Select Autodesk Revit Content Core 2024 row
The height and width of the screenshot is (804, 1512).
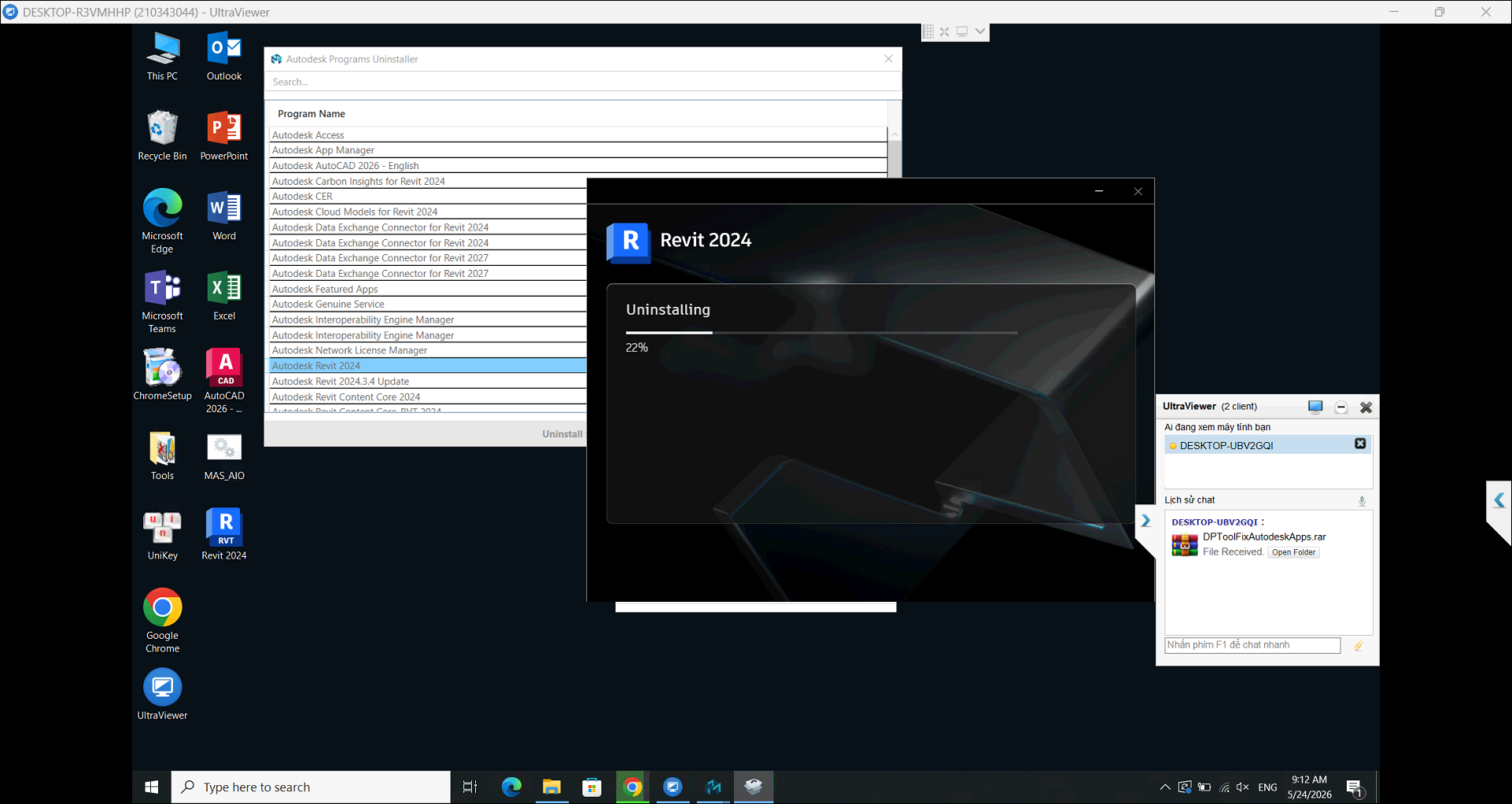coord(428,396)
